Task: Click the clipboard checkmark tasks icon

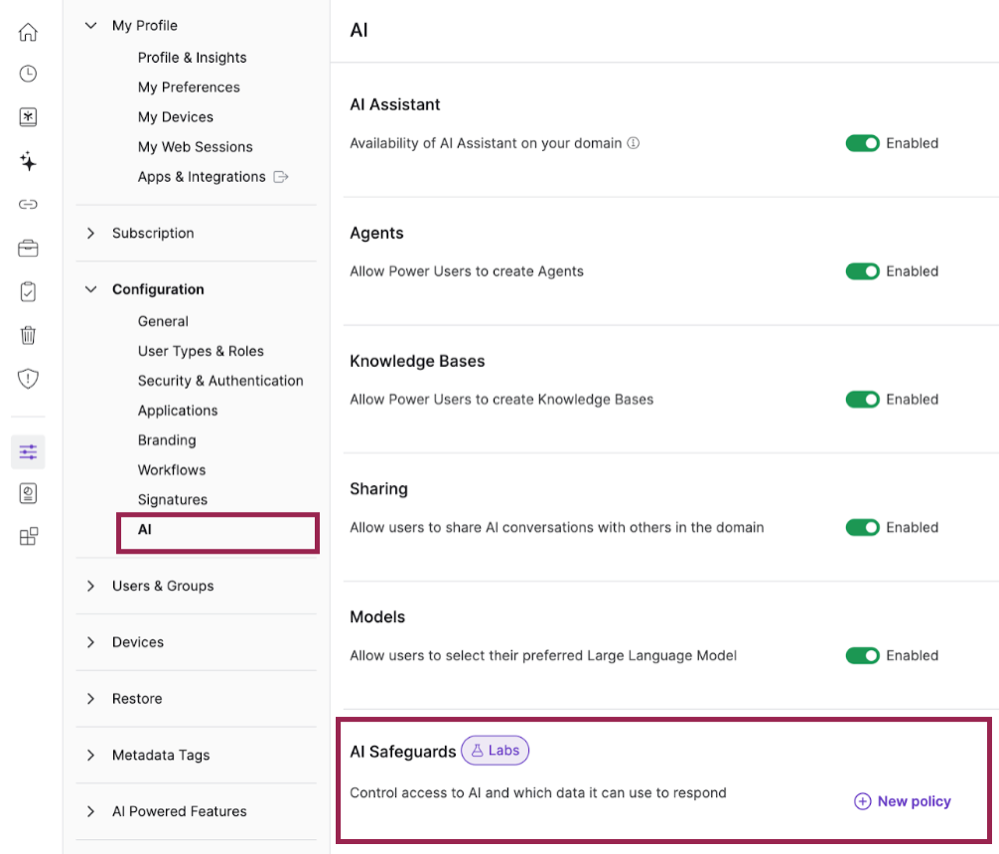Action: (28, 291)
